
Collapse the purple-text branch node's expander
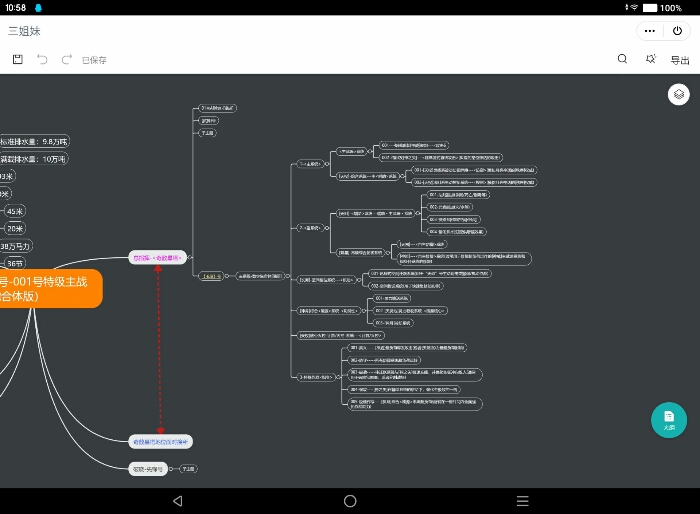pos(191,257)
